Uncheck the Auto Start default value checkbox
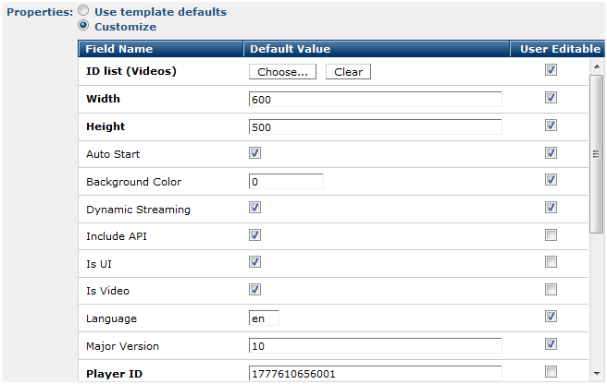 pyautogui.click(x=255, y=153)
